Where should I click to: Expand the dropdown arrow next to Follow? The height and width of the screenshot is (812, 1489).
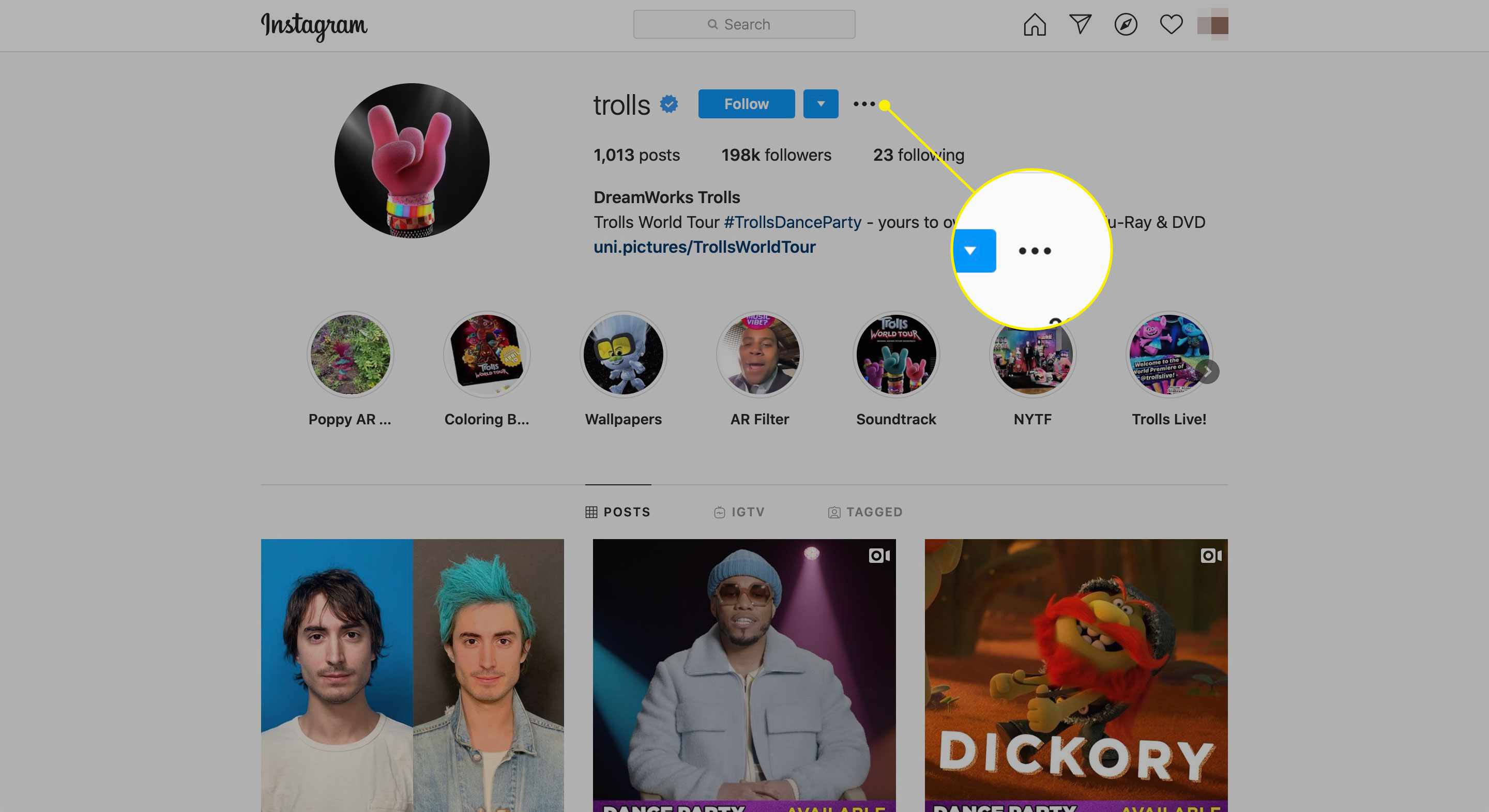(820, 104)
